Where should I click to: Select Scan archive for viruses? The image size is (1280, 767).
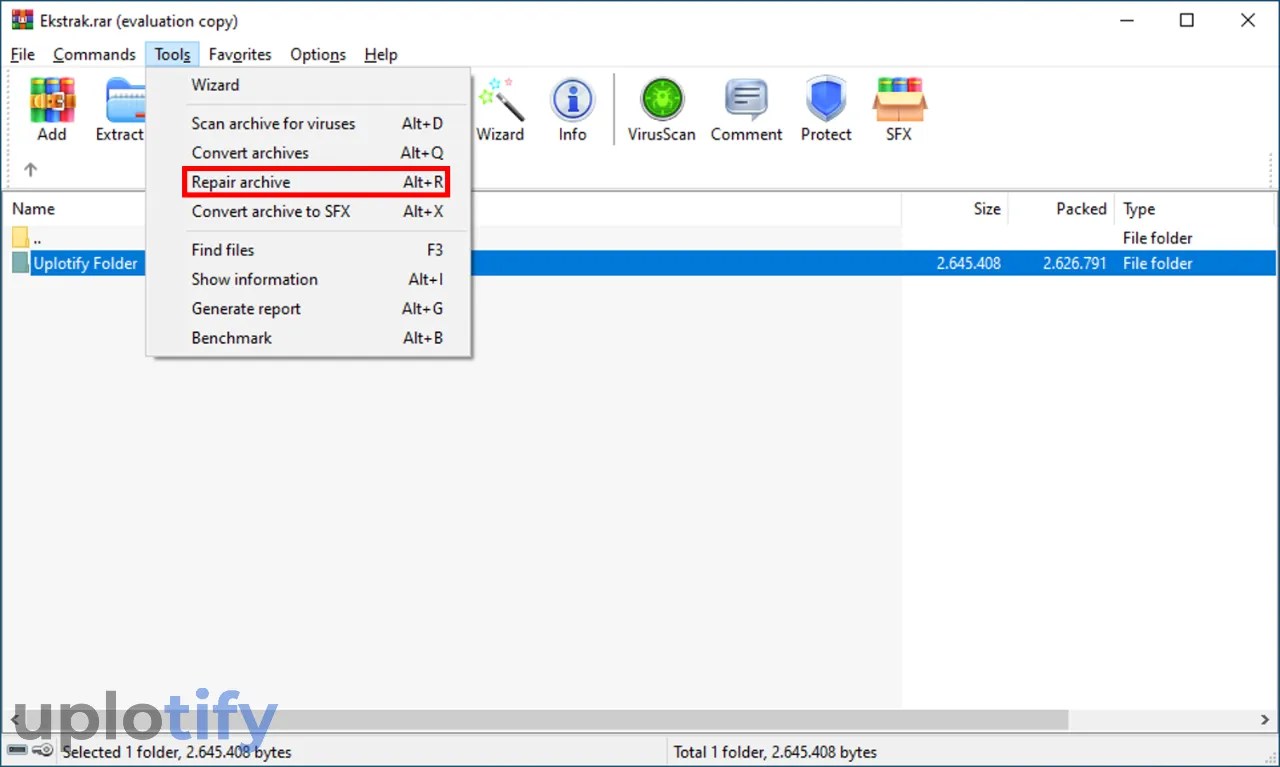308,124
